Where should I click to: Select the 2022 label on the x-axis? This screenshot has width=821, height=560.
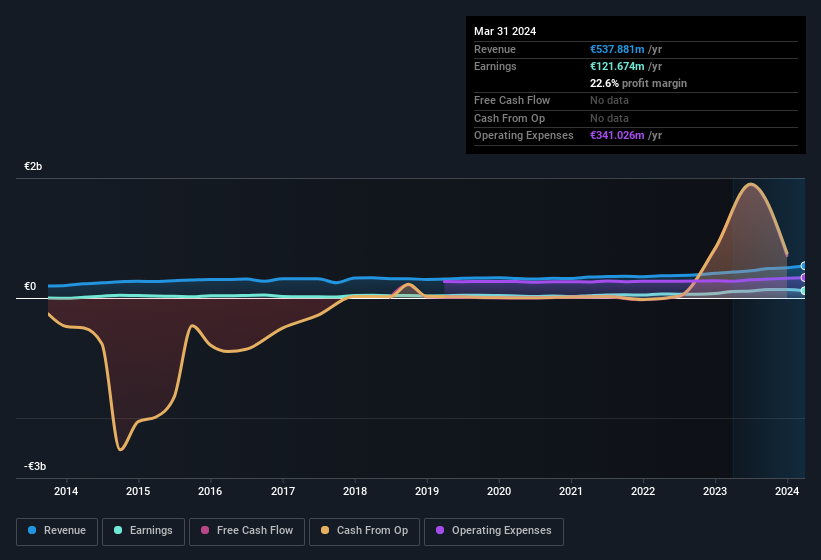[x=643, y=491]
